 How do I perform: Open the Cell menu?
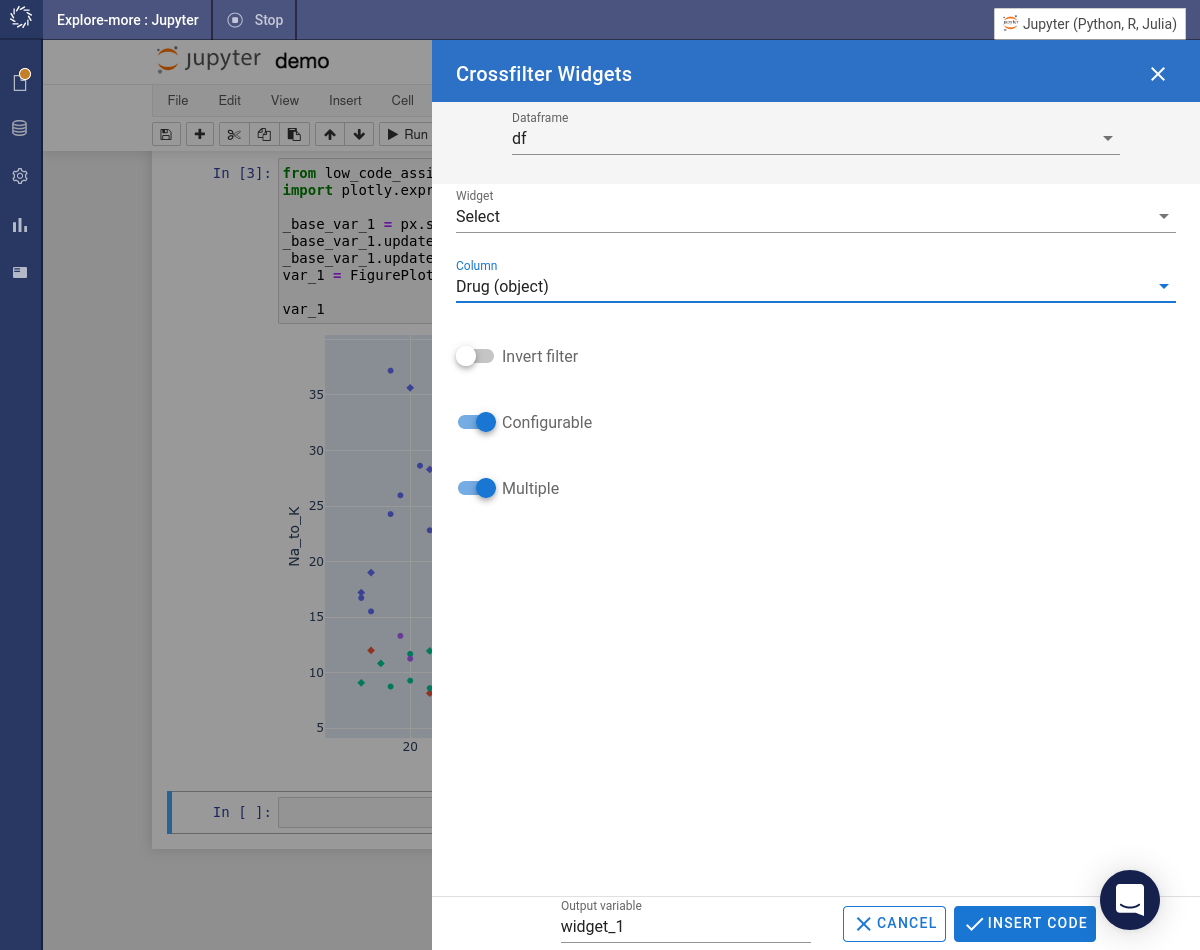tap(402, 100)
